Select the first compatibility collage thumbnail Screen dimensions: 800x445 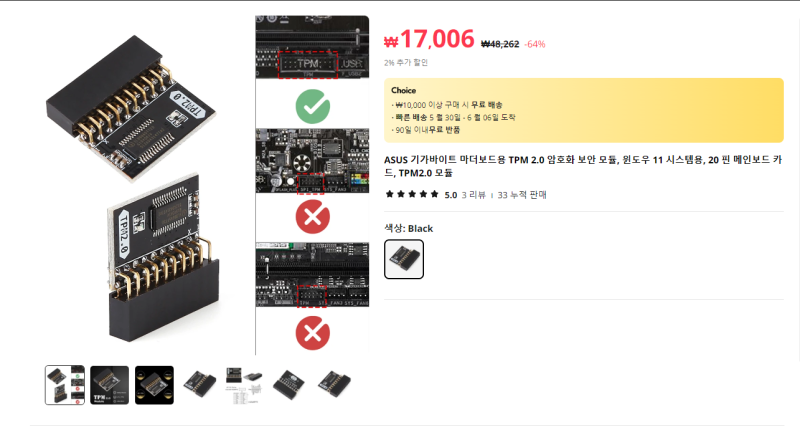(65, 385)
